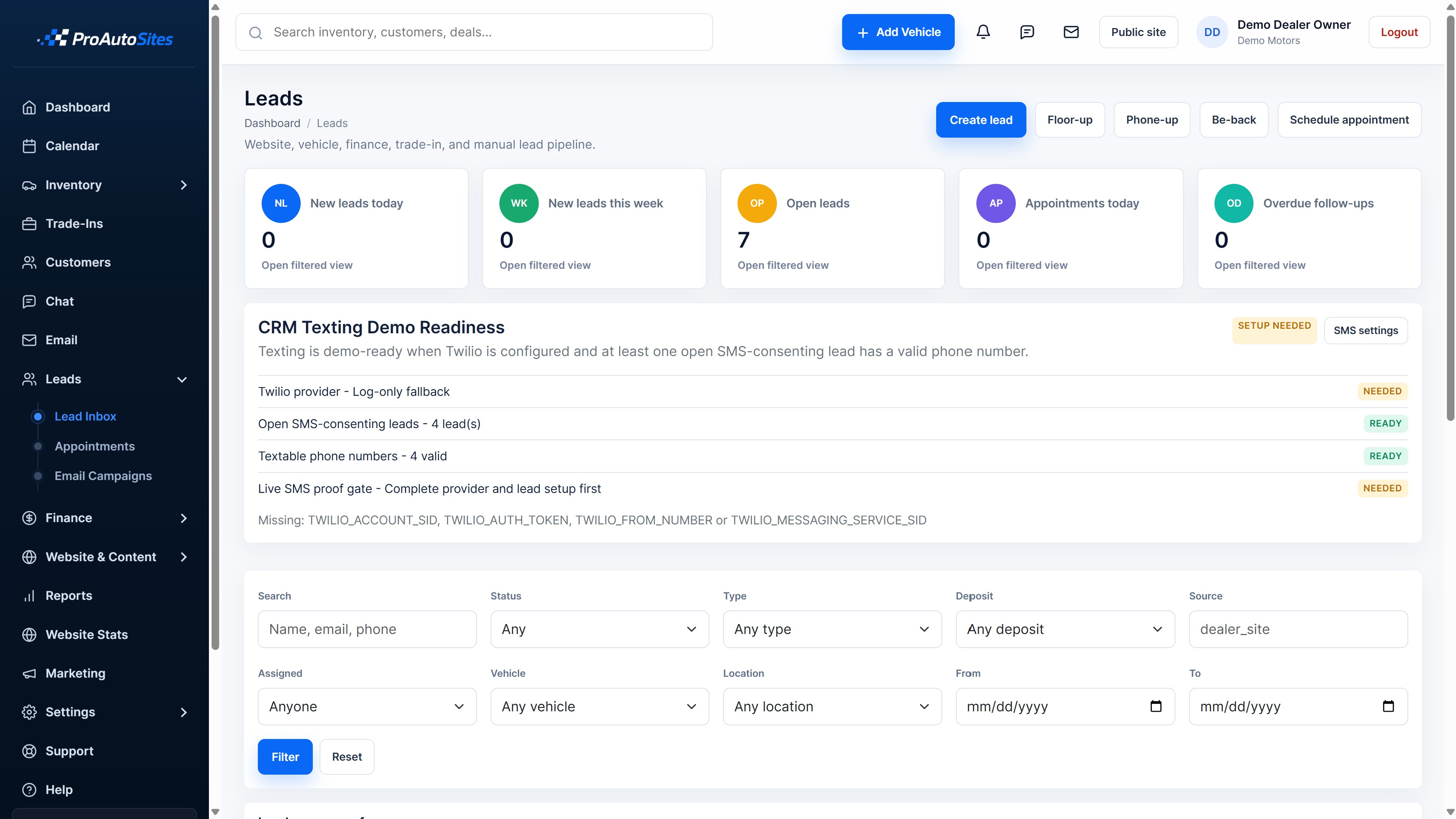
Task: Collapse the Leads menu chevron
Action: [182, 379]
